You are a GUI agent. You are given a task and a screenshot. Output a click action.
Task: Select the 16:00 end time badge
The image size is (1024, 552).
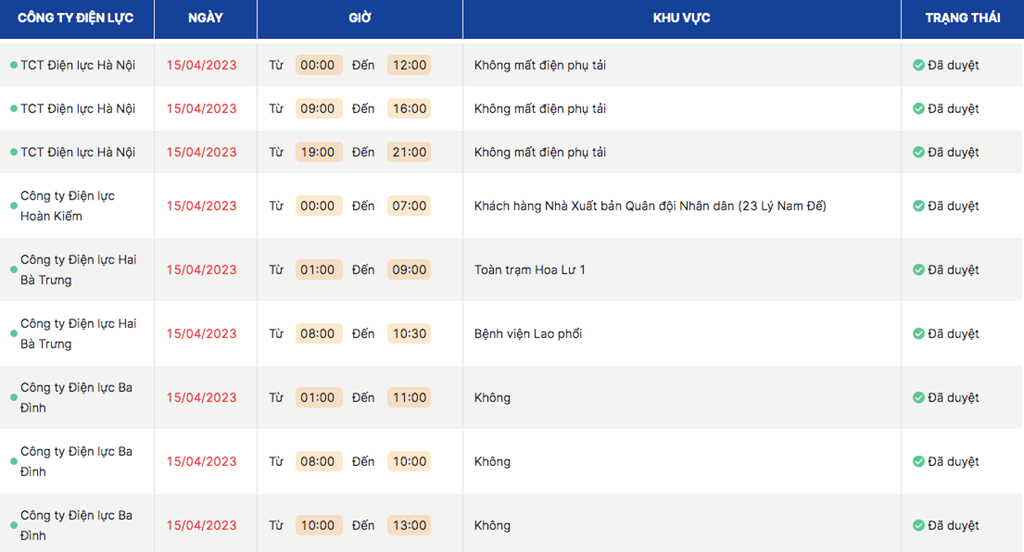point(409,108)
